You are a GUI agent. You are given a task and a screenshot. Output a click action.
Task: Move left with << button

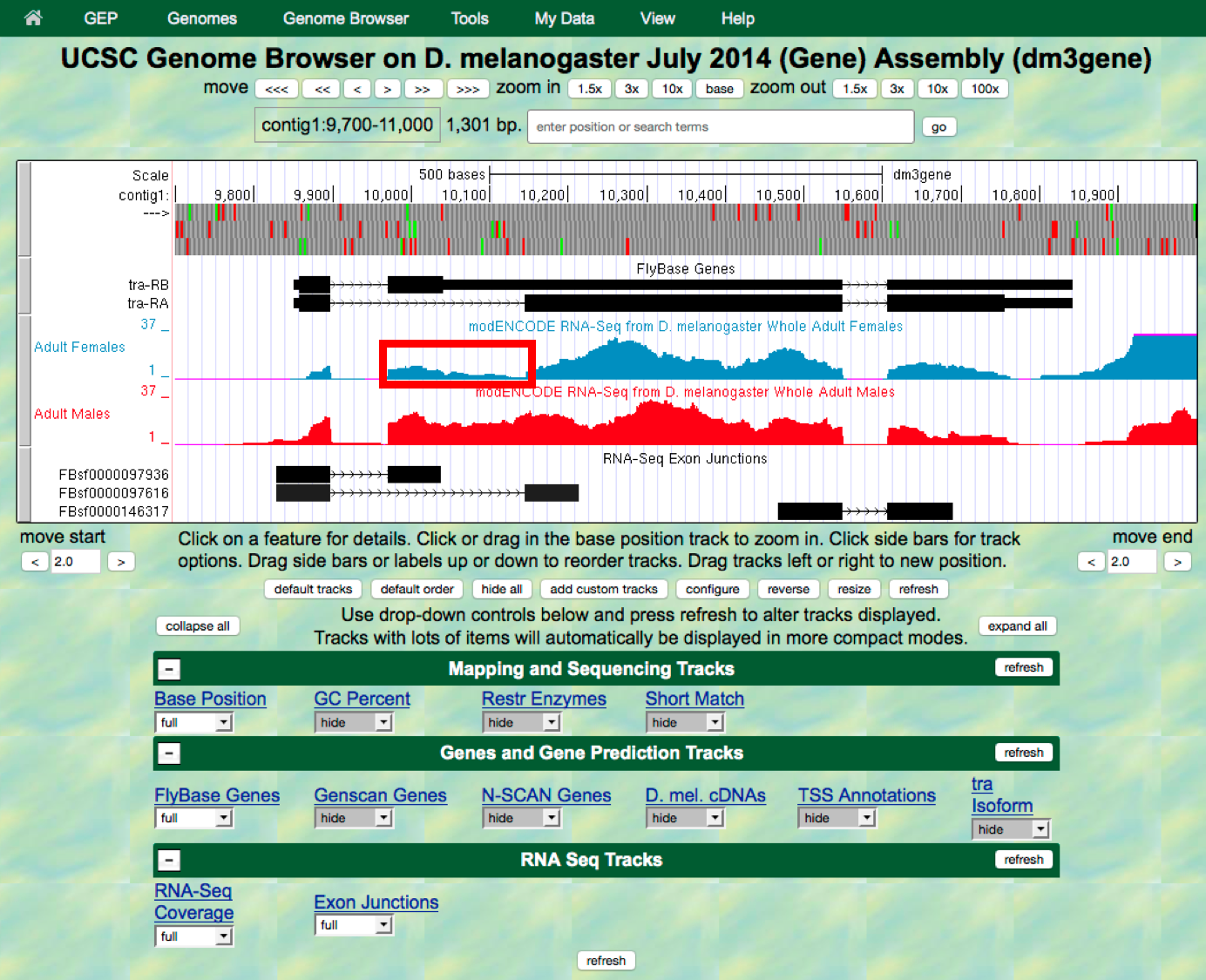pyautogui.click(x=322, y=89)
